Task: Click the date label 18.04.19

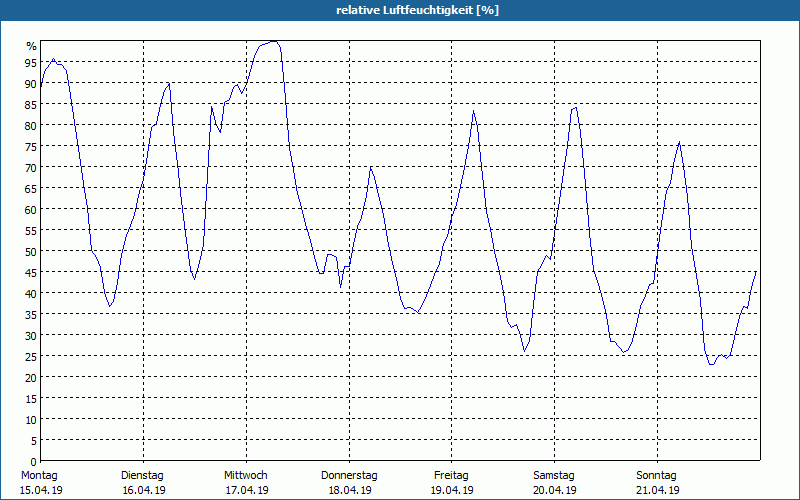Action: coord(350,490)
